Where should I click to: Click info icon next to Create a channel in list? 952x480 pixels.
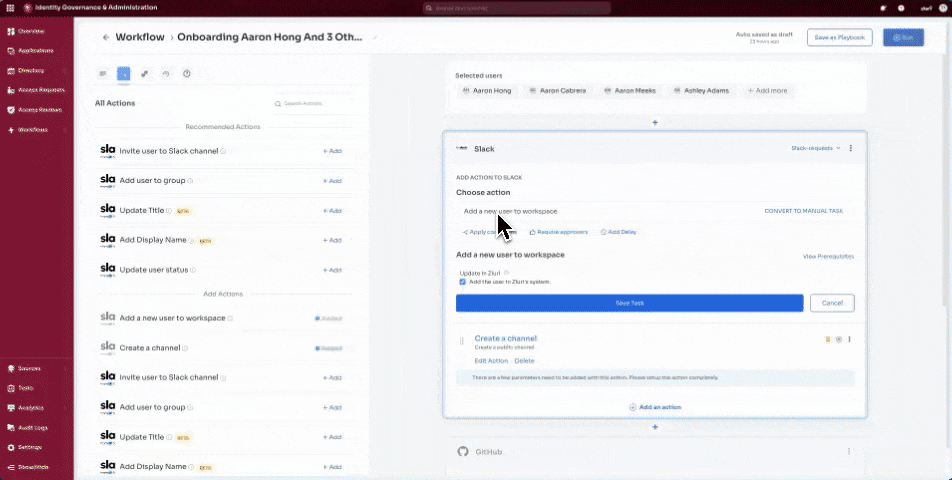185,348
